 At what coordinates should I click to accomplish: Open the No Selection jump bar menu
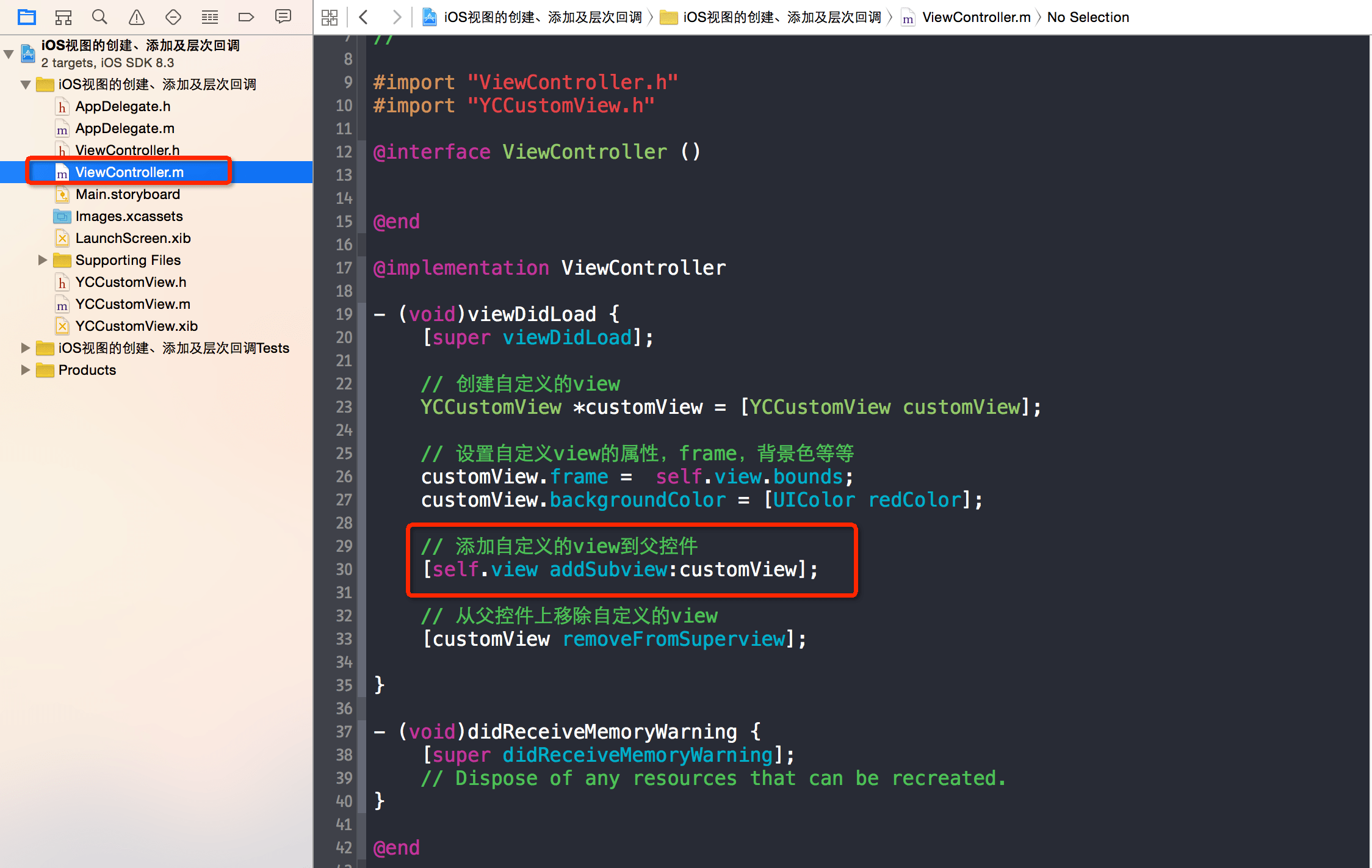pyautogui.click(x=1088, y=17)
